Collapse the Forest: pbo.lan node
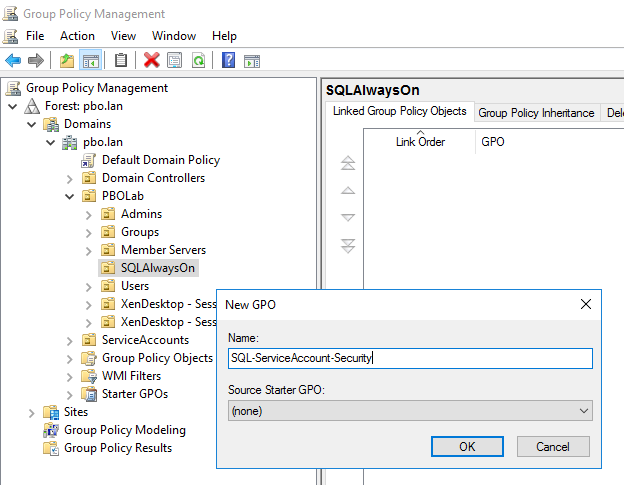This screenshot has width=624, height=485. (x=12, y=107)
